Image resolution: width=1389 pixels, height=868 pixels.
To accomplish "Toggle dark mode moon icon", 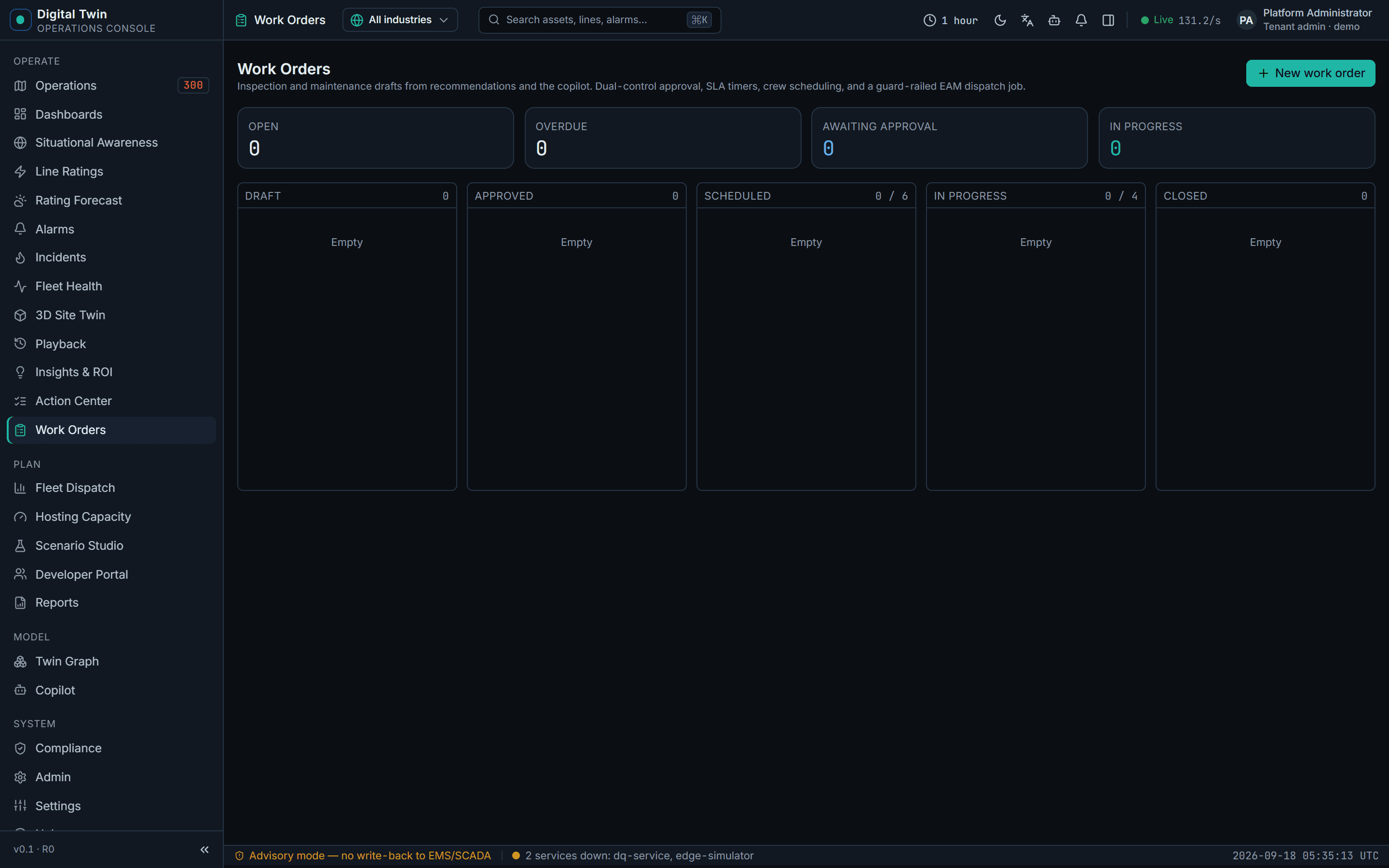I will (1000, 20).
